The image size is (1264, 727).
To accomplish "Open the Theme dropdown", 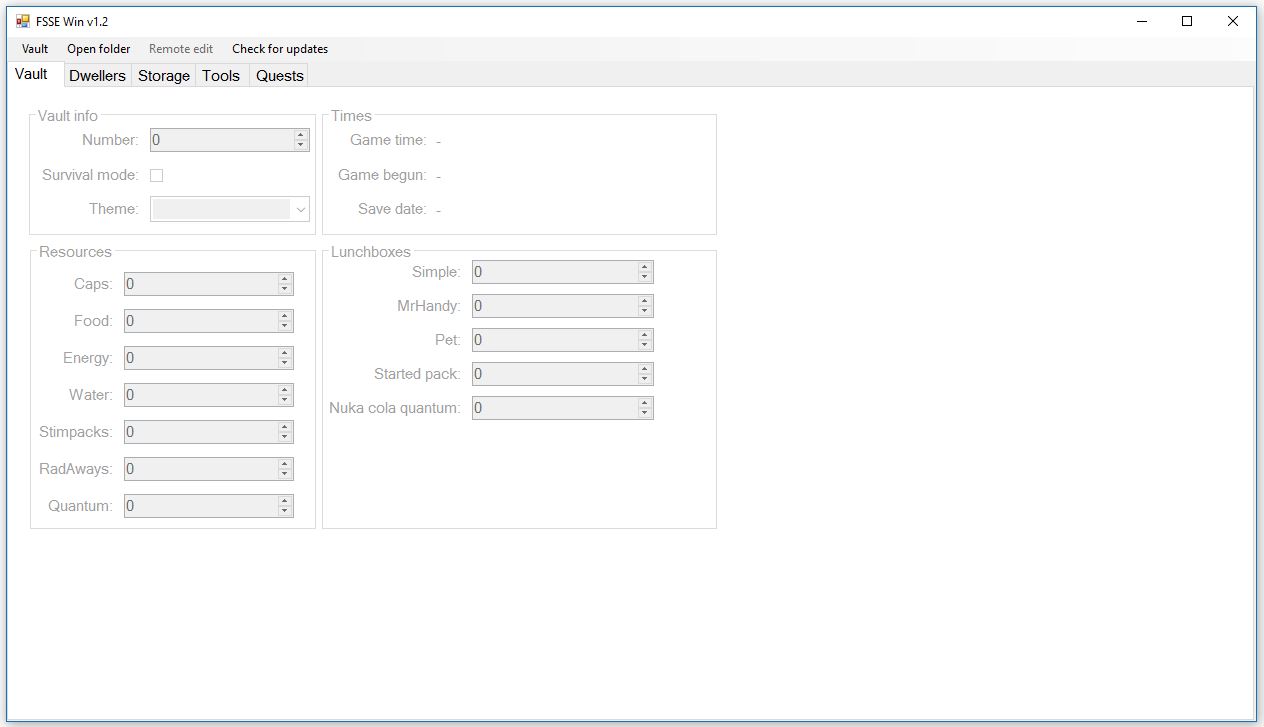I will [230, 209].
